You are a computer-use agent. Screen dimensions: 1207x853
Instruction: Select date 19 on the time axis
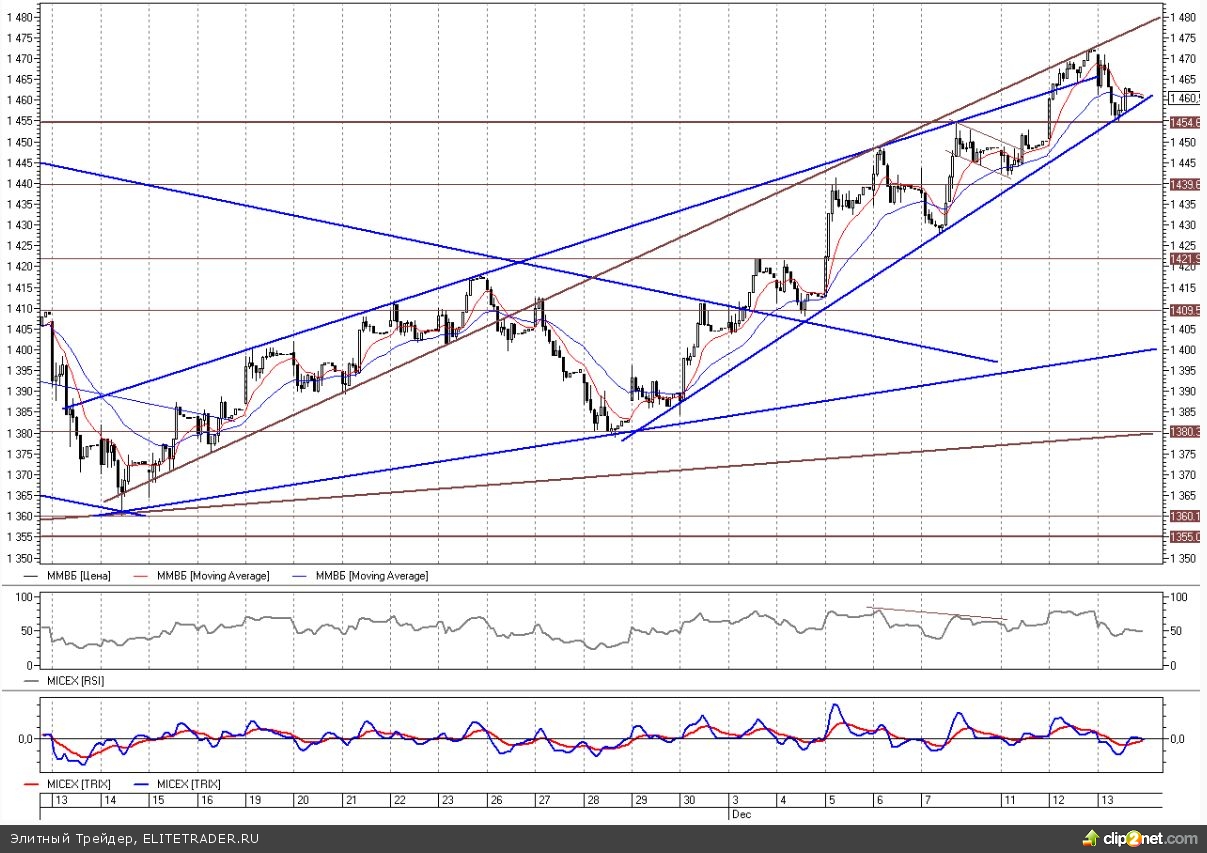(x=255, y=801)
